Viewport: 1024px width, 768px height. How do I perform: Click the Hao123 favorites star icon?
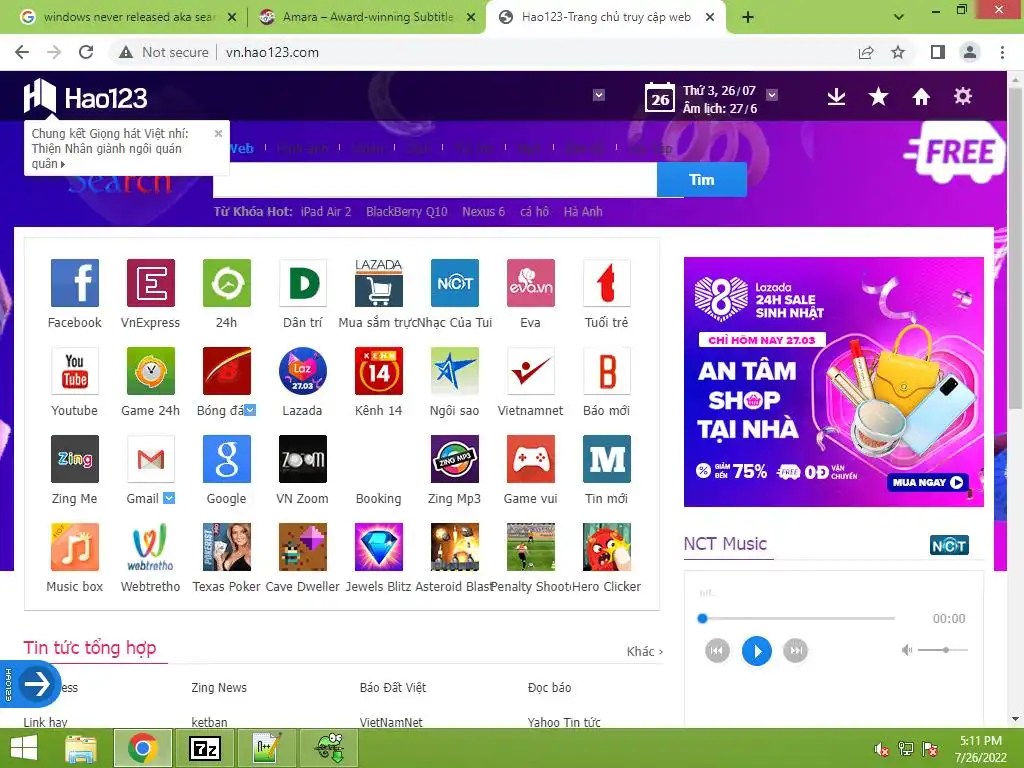pyautogui.click(x=878, y=97)
